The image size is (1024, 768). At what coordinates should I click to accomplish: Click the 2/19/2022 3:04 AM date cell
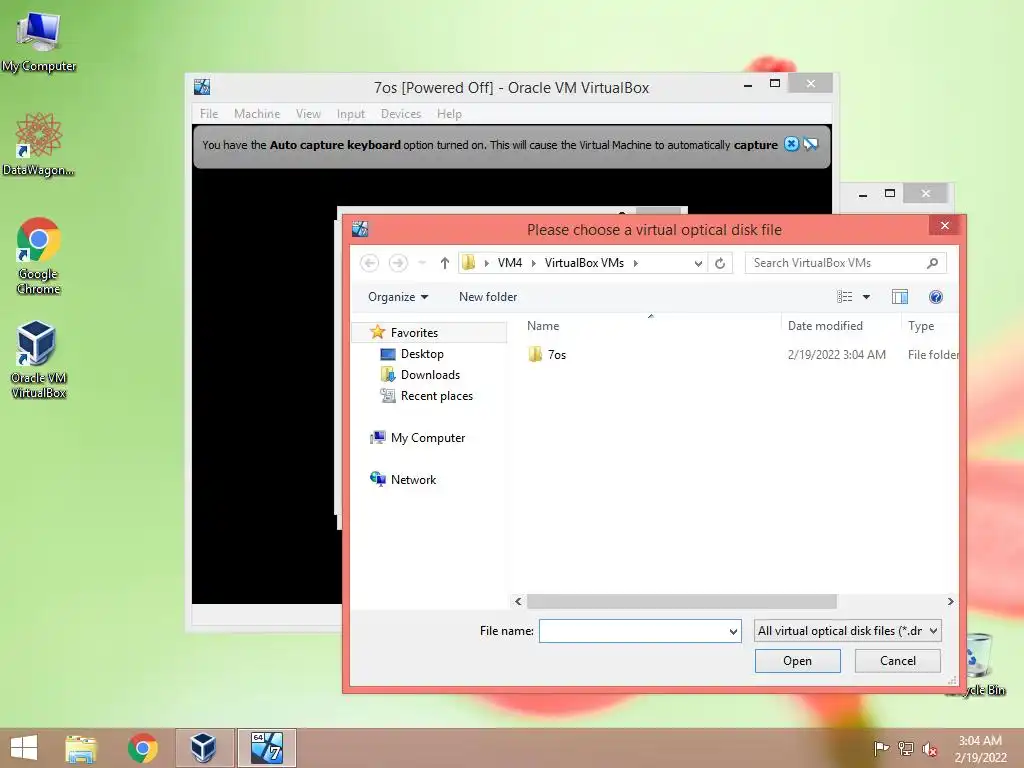(837, 355)
